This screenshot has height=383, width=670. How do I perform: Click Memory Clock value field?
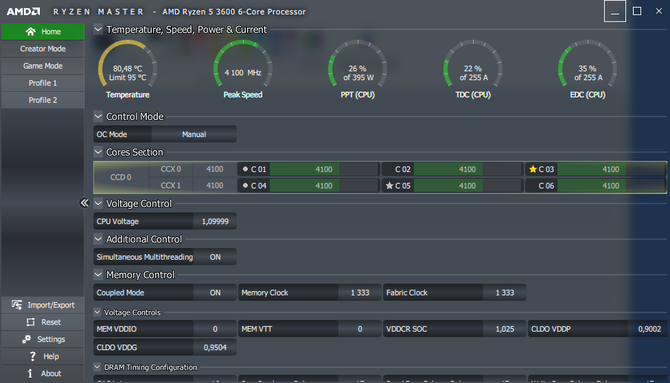pos(360,293)
